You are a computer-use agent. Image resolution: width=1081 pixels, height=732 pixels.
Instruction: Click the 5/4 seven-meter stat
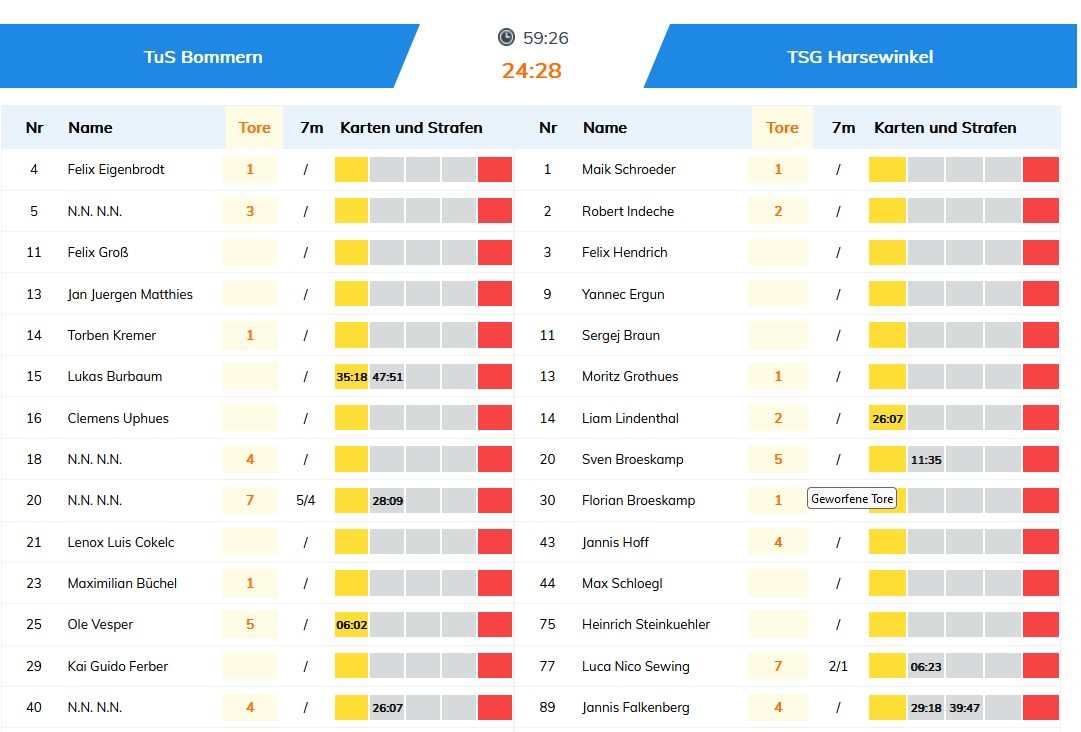pos(306,500)
